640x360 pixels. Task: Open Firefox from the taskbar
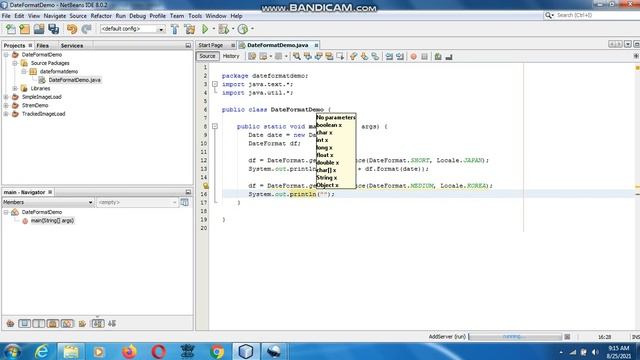(x=129, y=351)
